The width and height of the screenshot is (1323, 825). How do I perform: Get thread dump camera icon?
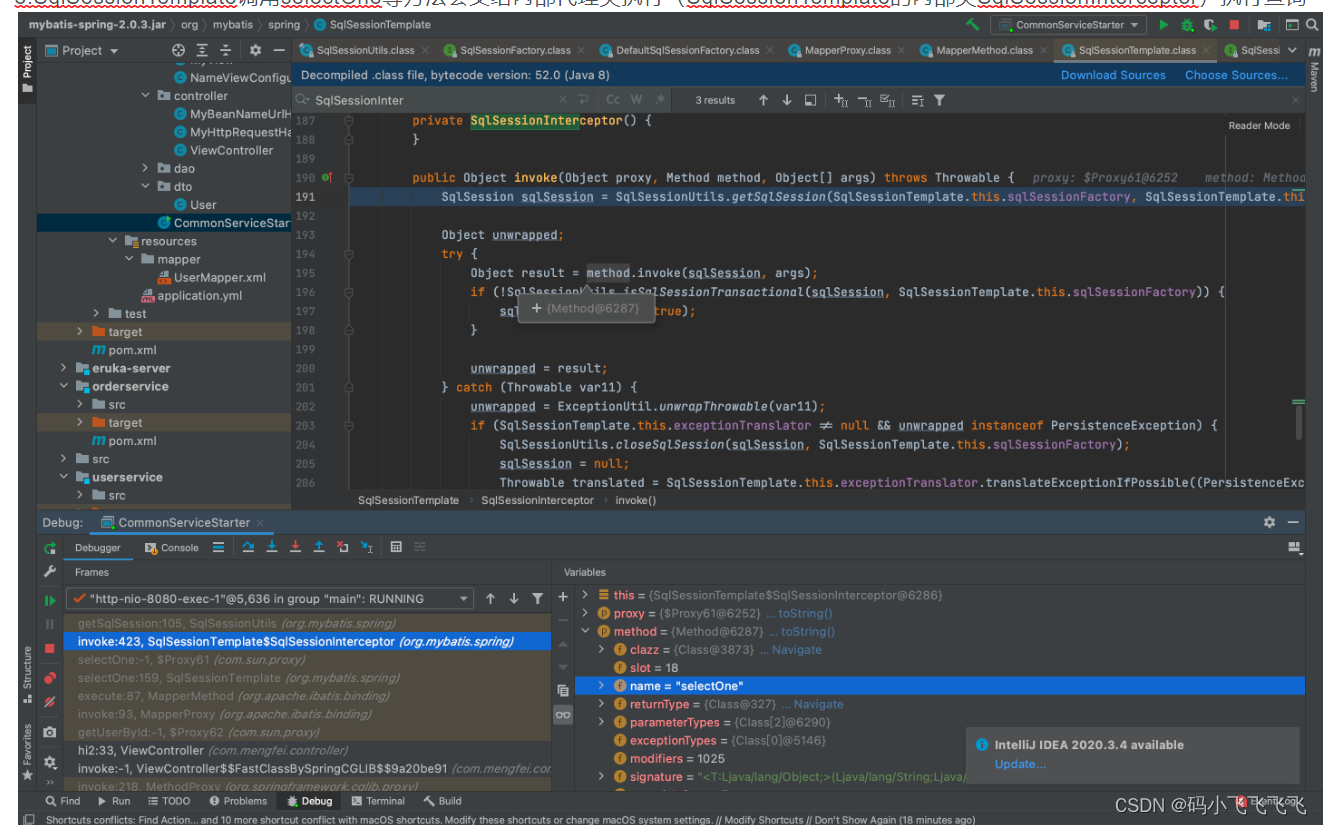[x=50, y=734]
